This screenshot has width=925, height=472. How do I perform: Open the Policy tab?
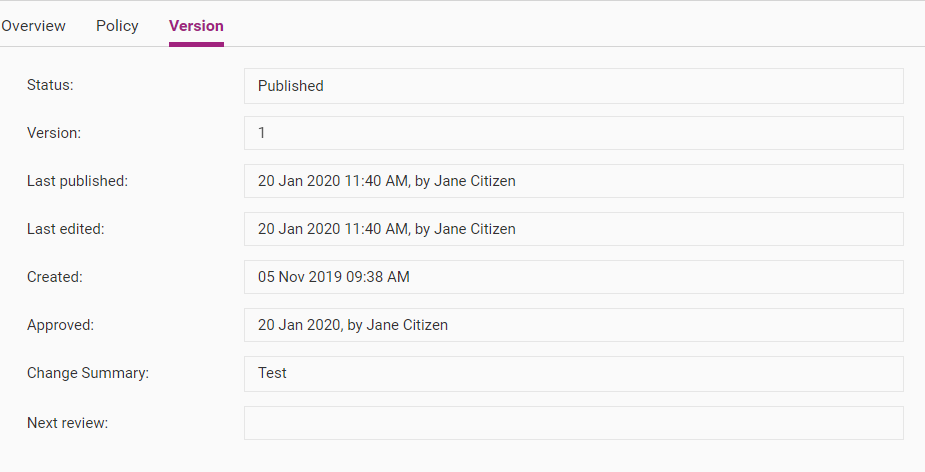(117, 26)
